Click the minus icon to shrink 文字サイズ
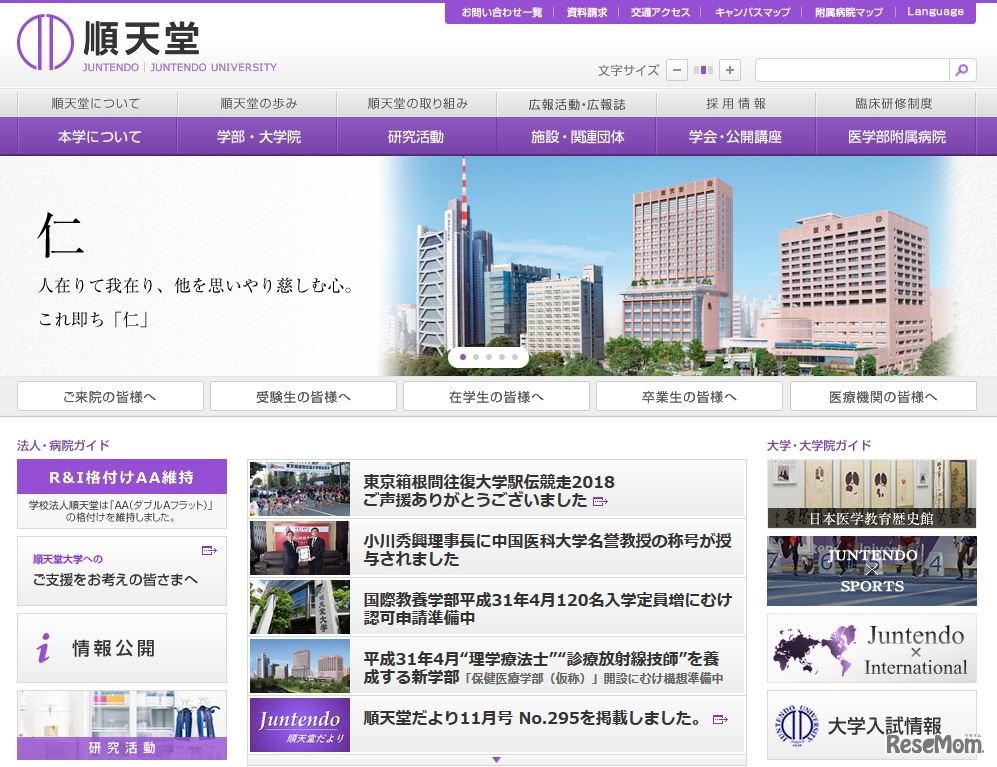Screen dimensions: 997x767 point(677,71)
